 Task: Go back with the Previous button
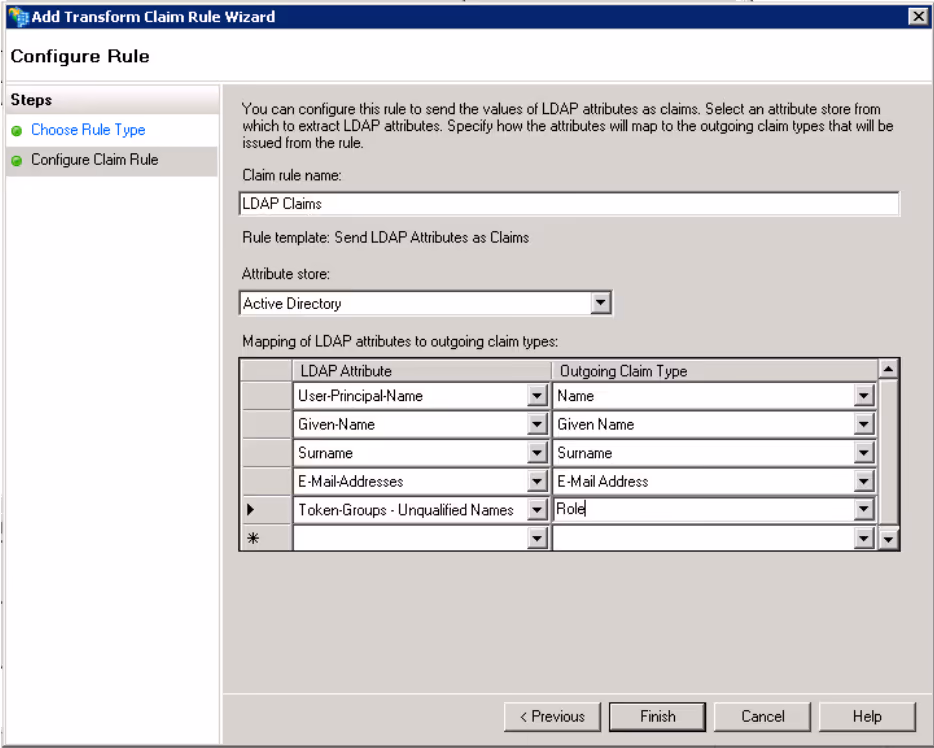552,716
